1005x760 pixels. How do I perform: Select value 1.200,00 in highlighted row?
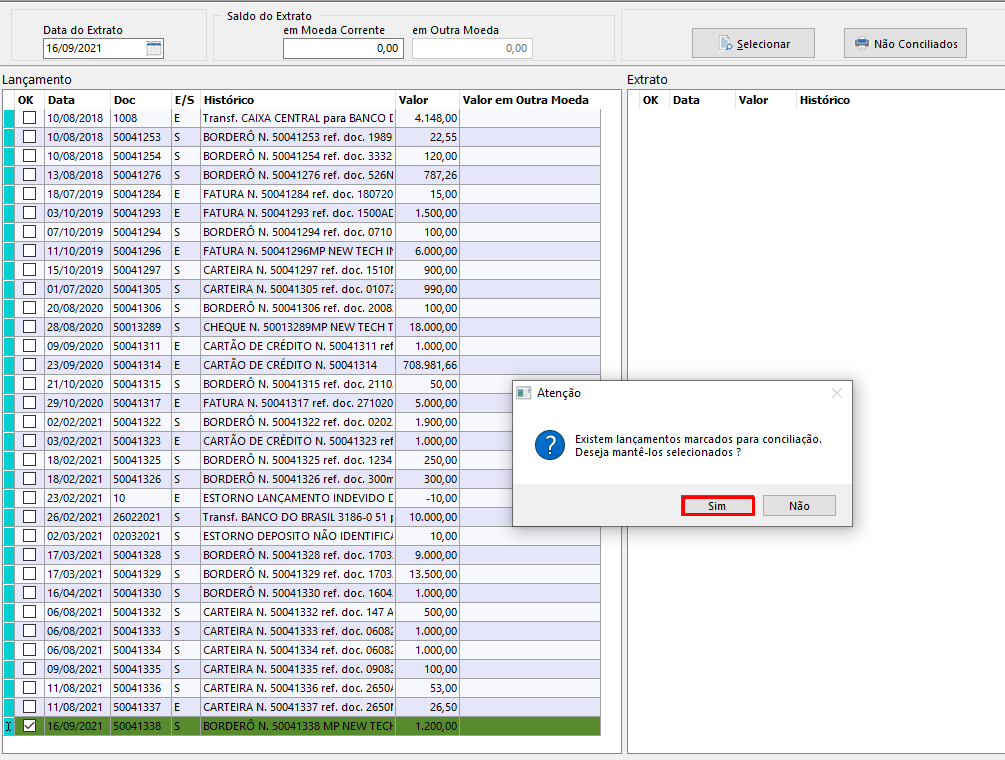[428, 726]
